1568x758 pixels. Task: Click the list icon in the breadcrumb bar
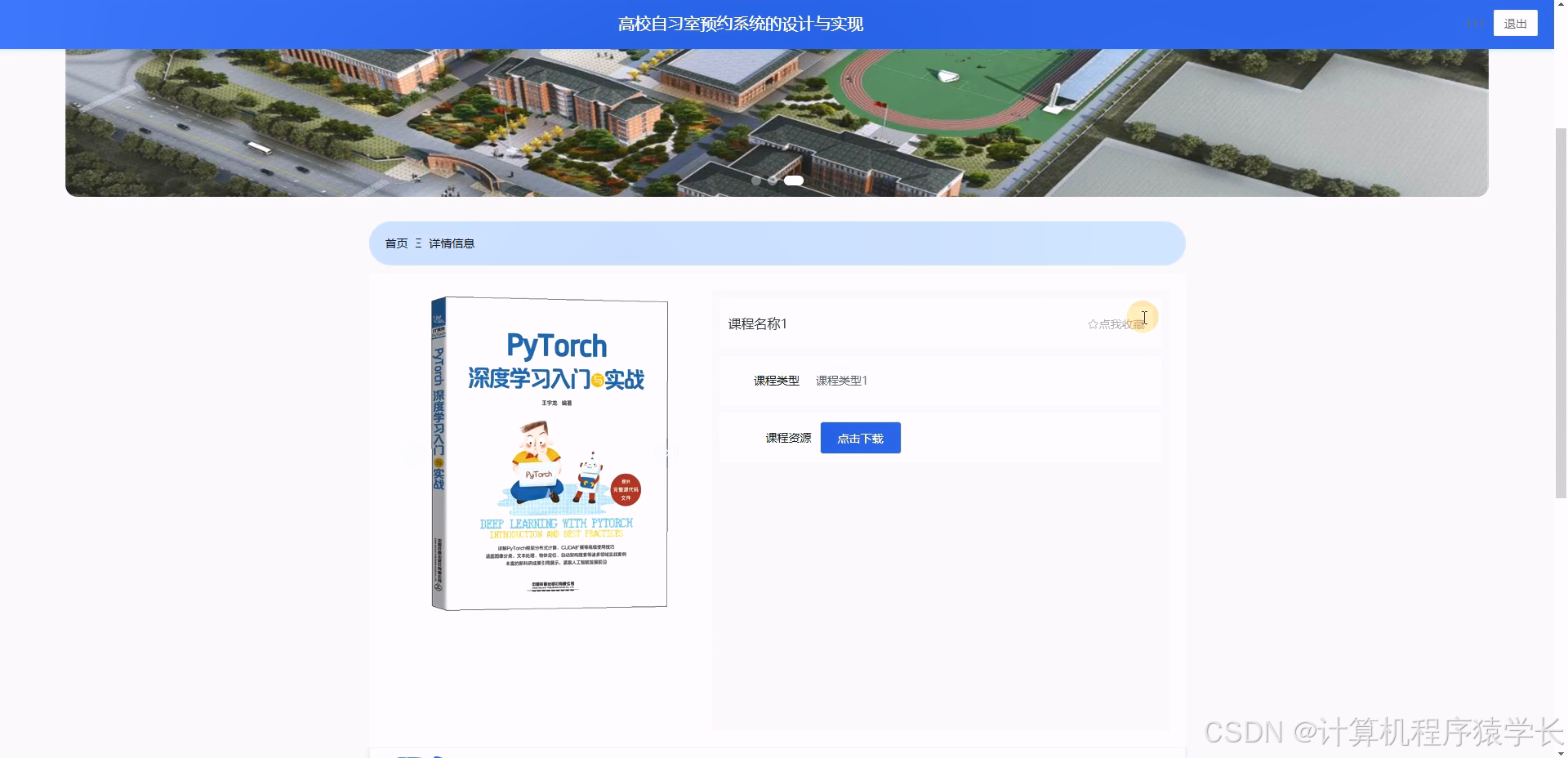pyautogui.click(x=417, y=243)
